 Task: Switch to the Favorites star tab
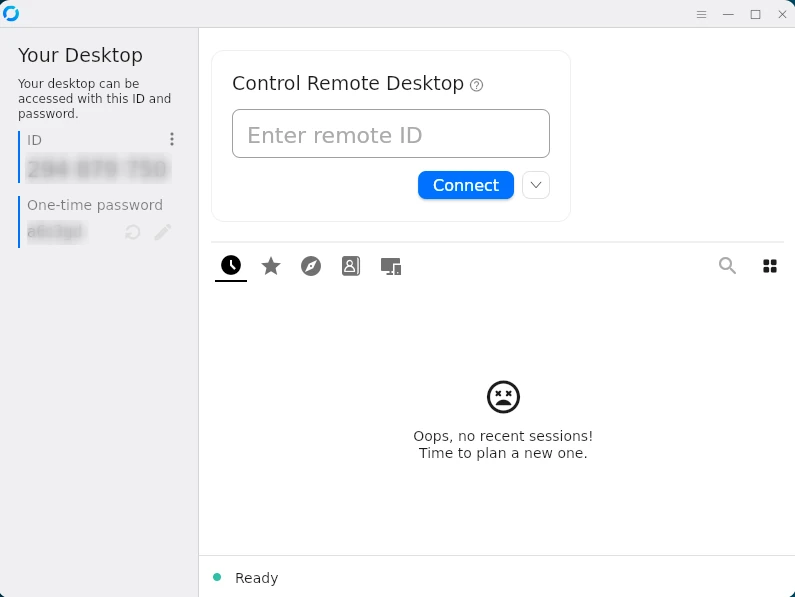271,266
